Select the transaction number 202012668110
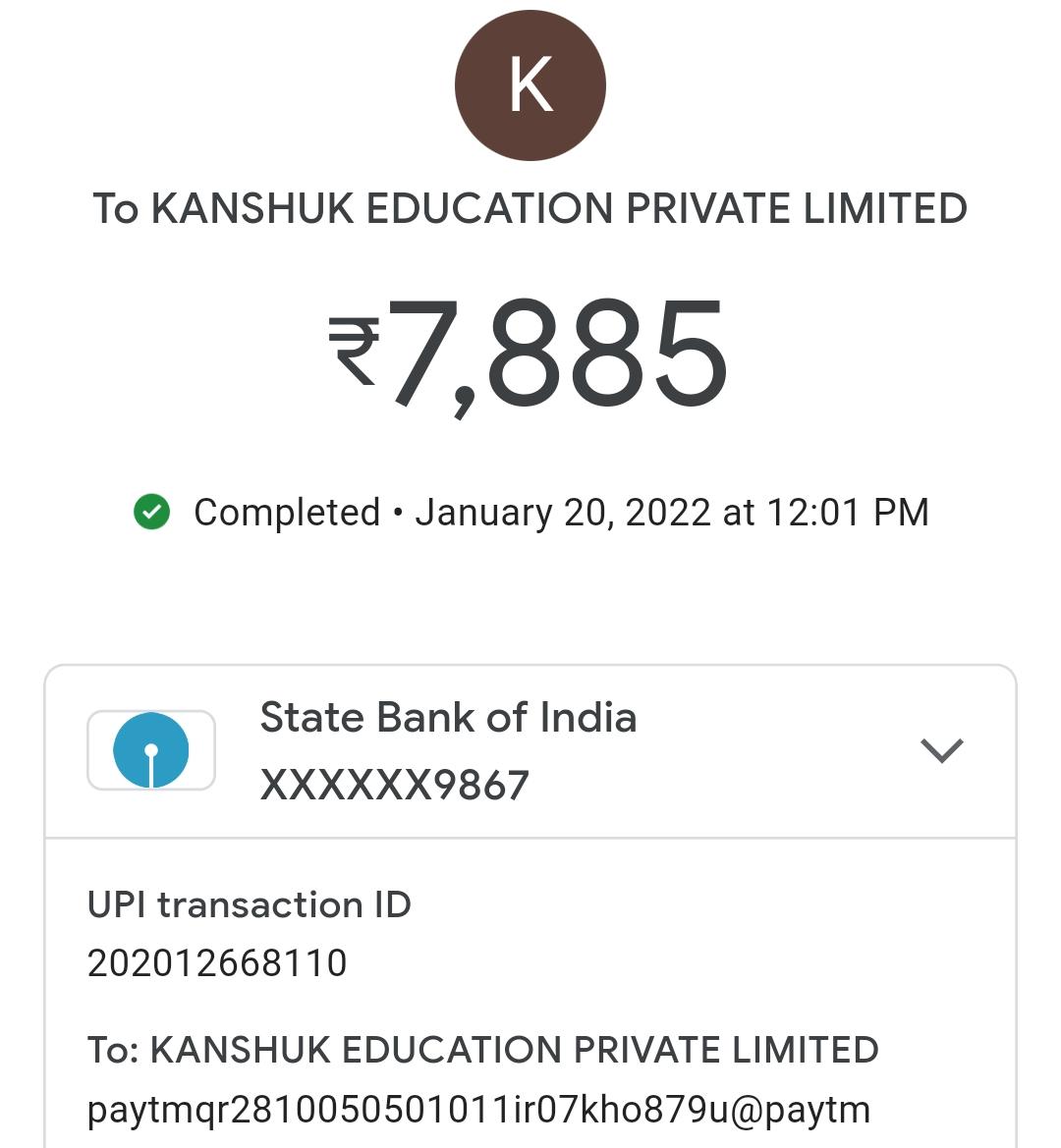The width and height of the screenshot is (1061, 1148). [x=217, y=963]
